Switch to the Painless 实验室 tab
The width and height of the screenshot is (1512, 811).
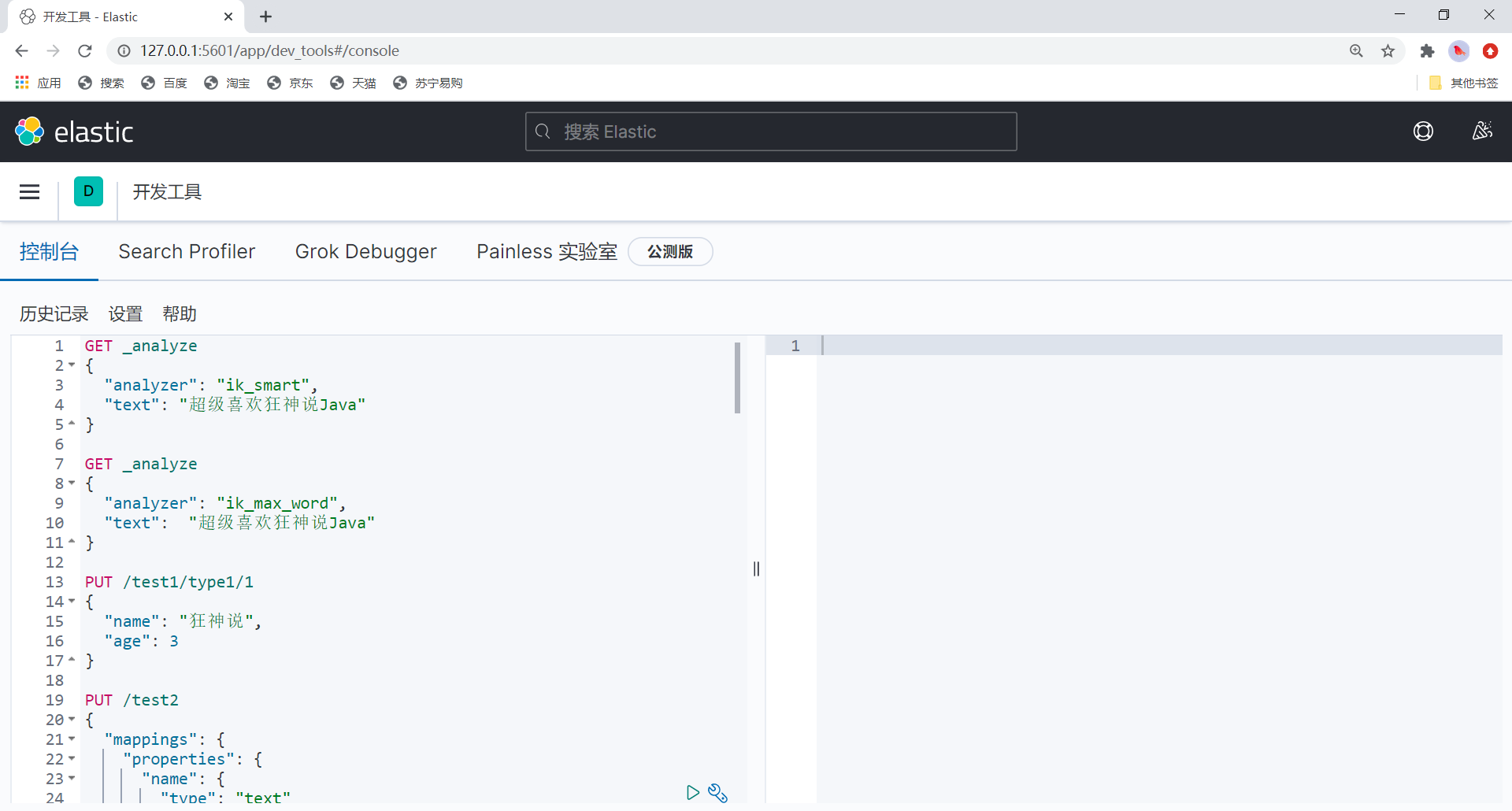point(547,252)
